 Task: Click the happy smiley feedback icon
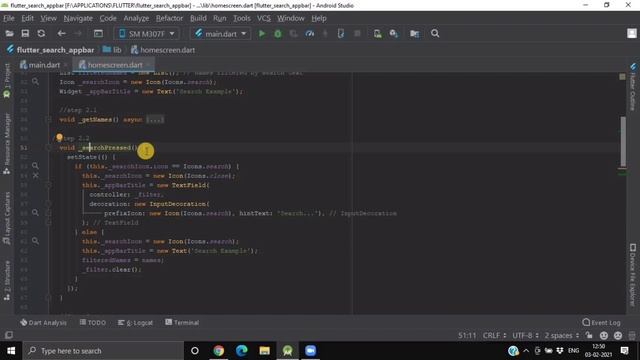point(604,336)
